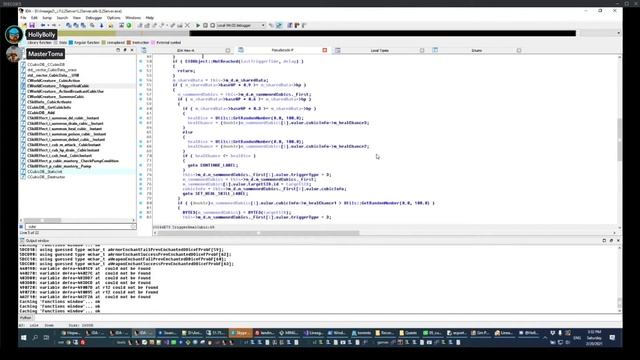
Task: Click the highlighted icon right of debugger dropdown
Action: pyautogui.click(x=279, y=25)
